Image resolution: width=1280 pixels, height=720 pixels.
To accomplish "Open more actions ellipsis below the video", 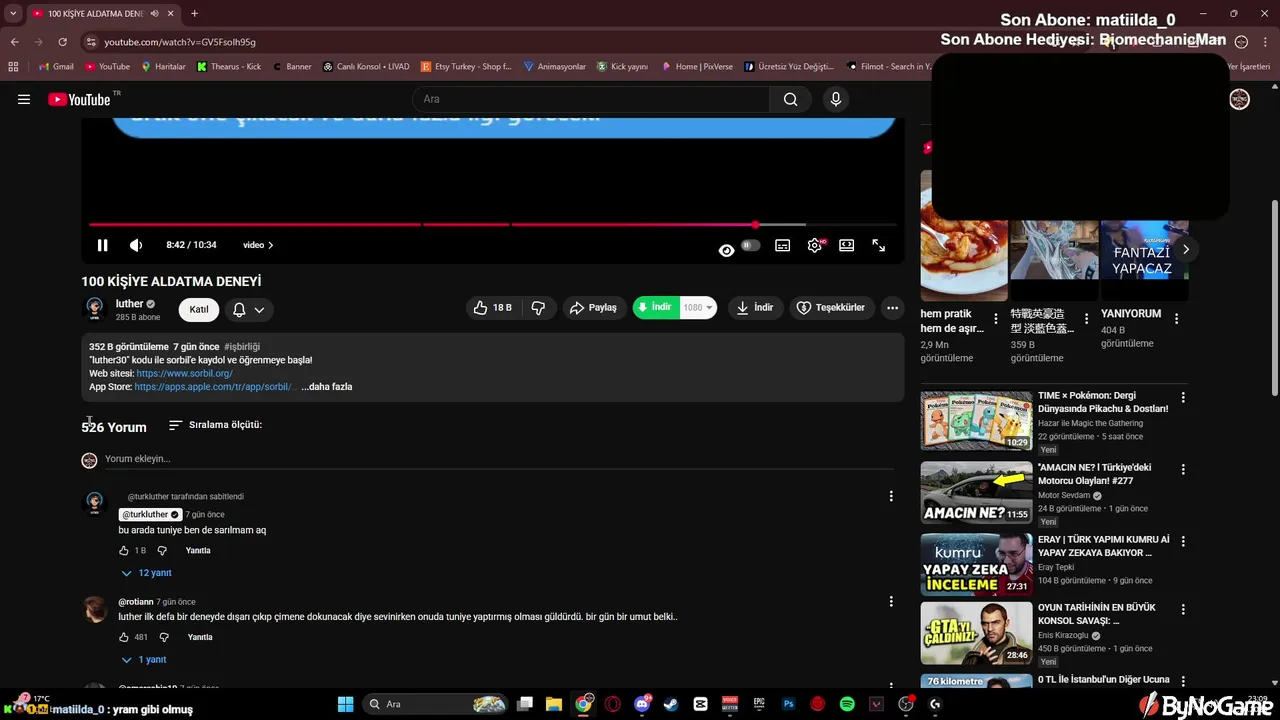I will coord(893,308).
